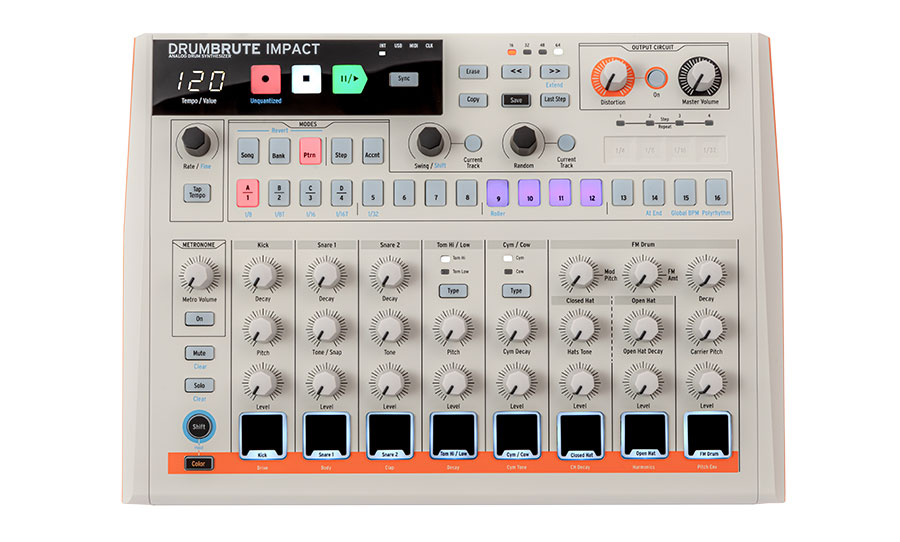The image size is (900, 542).
Task: Click the FM Drum Mod Pitch knob
Action: pyautogui.click(x=579, y=275)
